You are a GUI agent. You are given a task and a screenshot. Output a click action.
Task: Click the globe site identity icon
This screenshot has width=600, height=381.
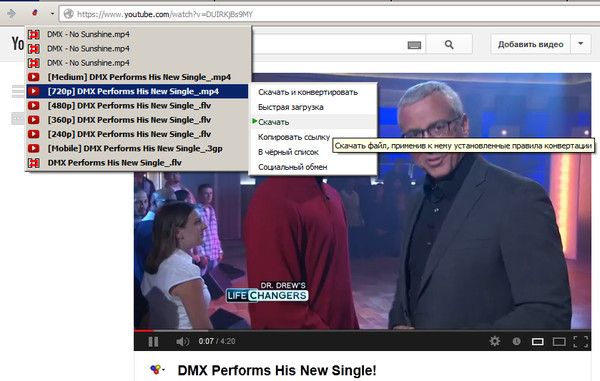(68, 14)
